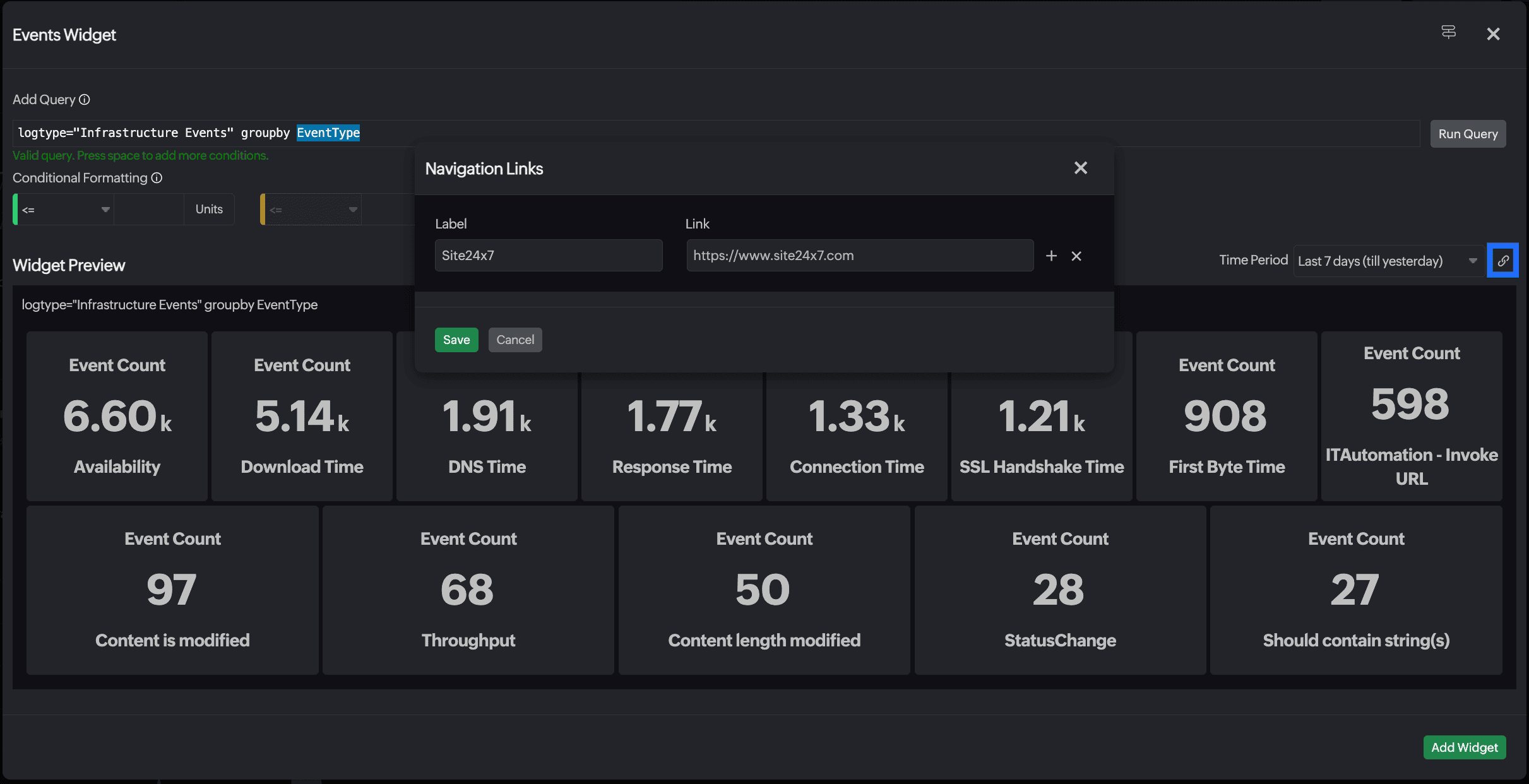Click the Link URL input field
Screen dimensions: 1529x784
859,256
